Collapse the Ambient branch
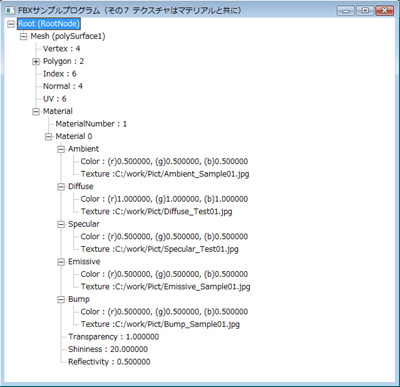The width and height of the screenshot is (400, 387). (61, 149)
